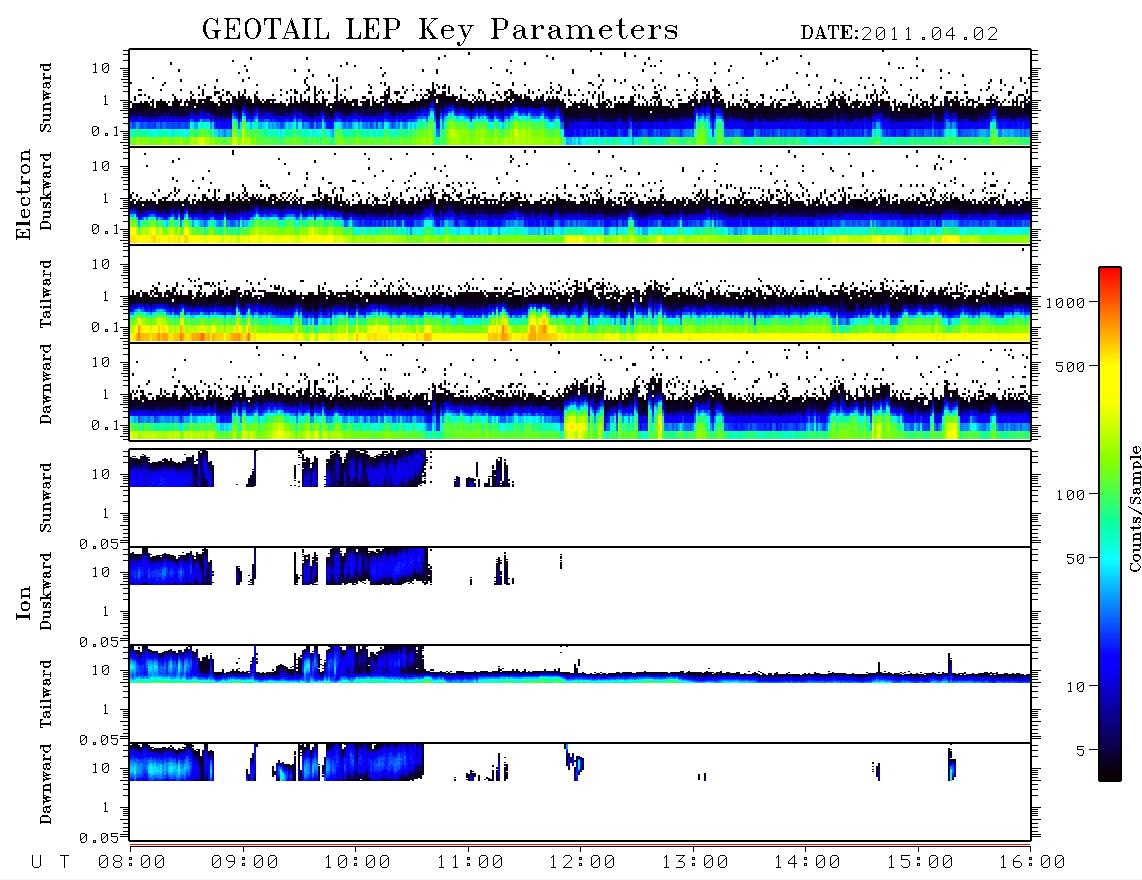
Task: Click the 1 tick of Ion Tailward axis
Action: pos(106,710)
